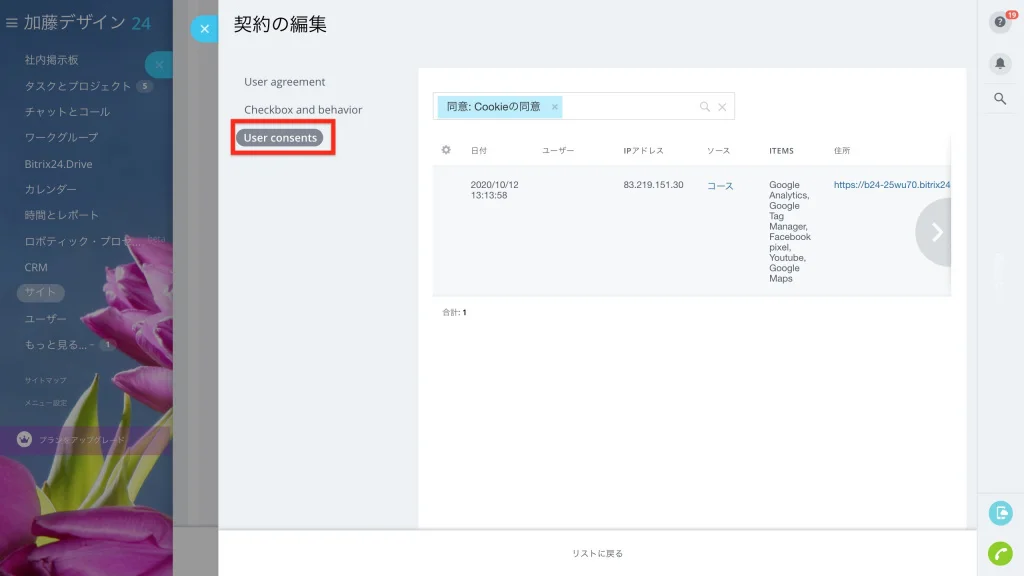
Task: Click the filter search magnifier icon
Action: pyautogui.click(x=705, y=106)
